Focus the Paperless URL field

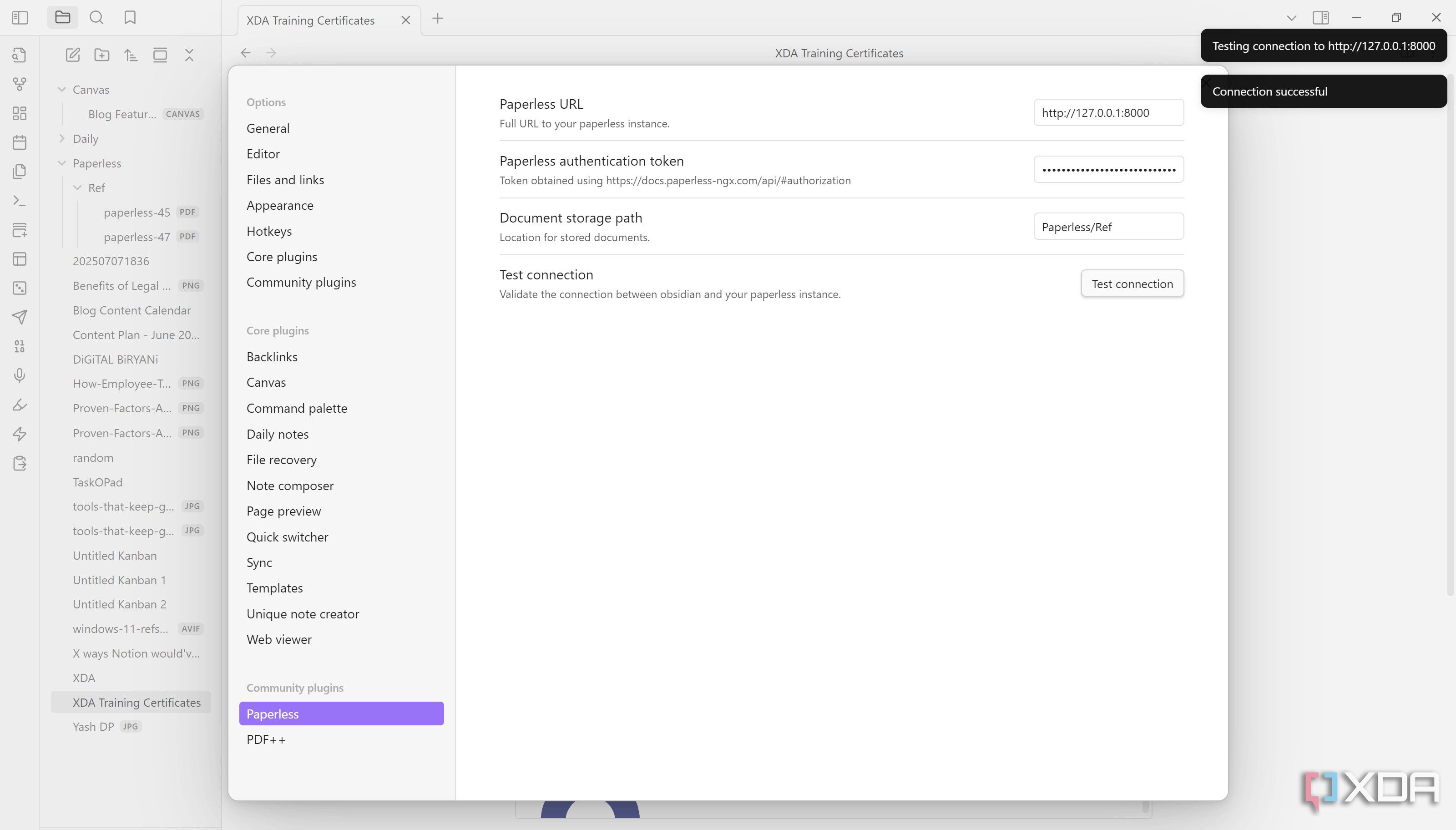1108,113
